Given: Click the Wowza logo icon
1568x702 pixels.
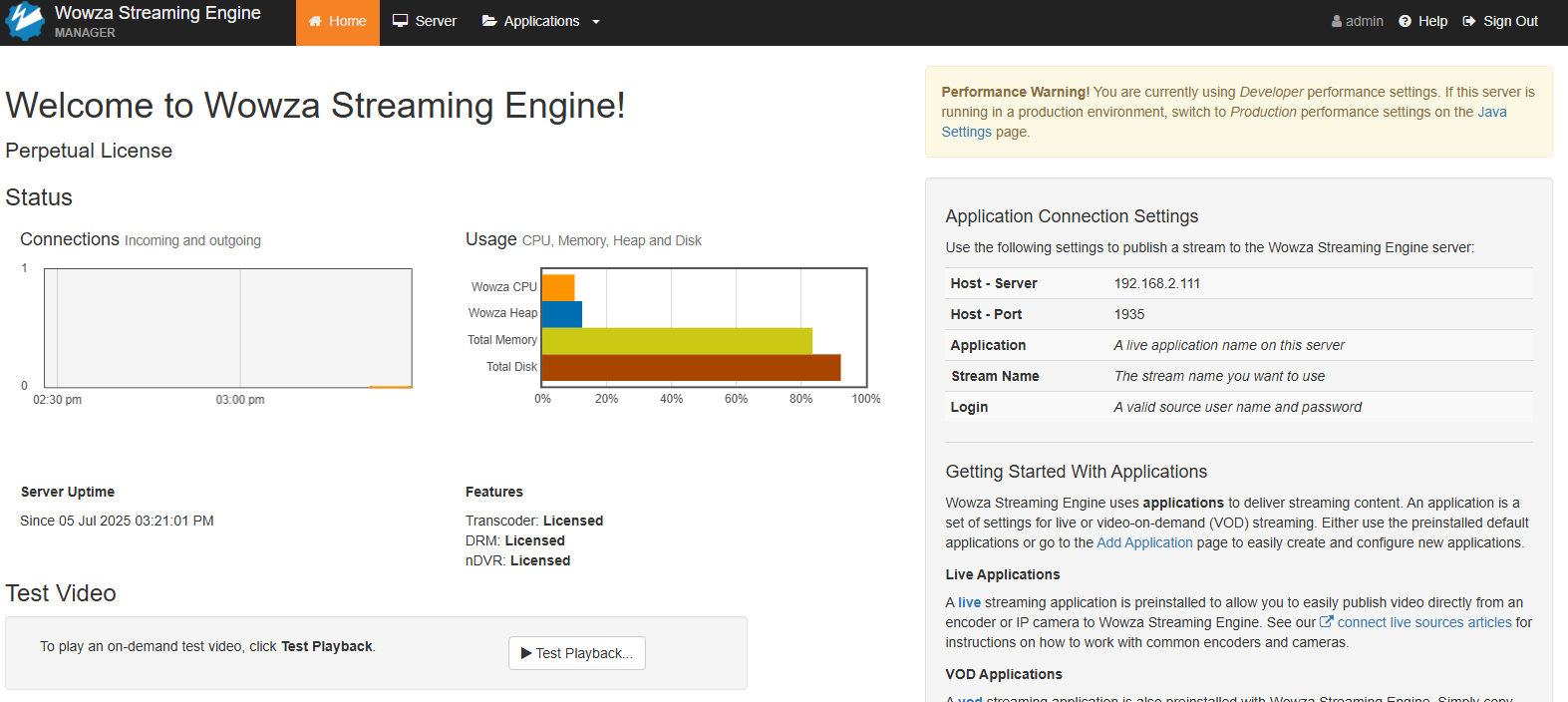Looking at the screenshot, I should pos(25,21).
